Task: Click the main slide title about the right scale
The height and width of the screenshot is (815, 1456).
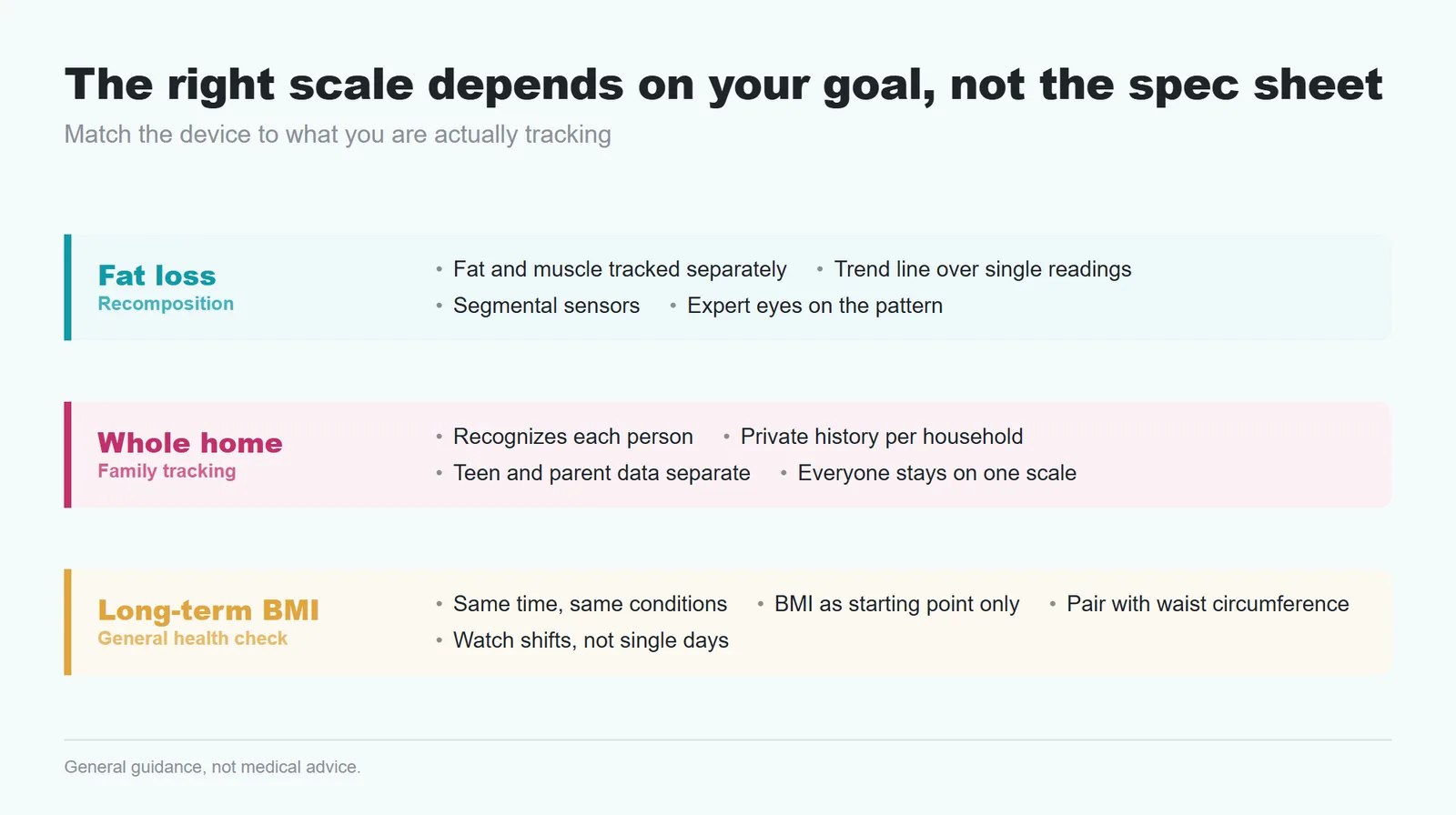Action: 723,86
